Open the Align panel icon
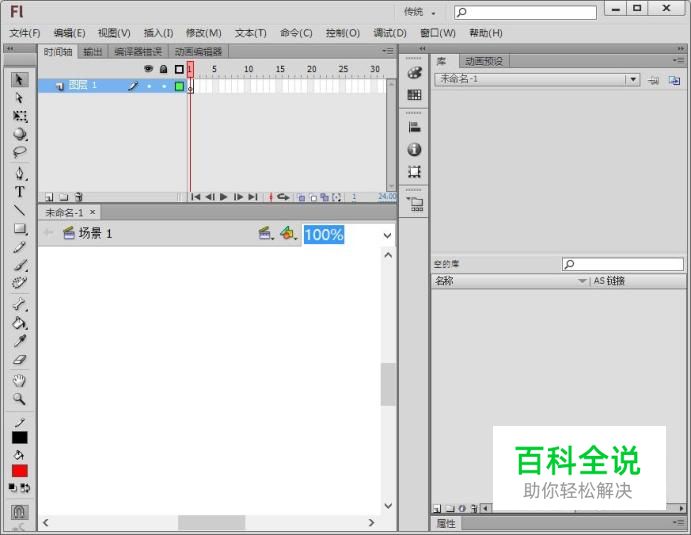 (414, 128)
